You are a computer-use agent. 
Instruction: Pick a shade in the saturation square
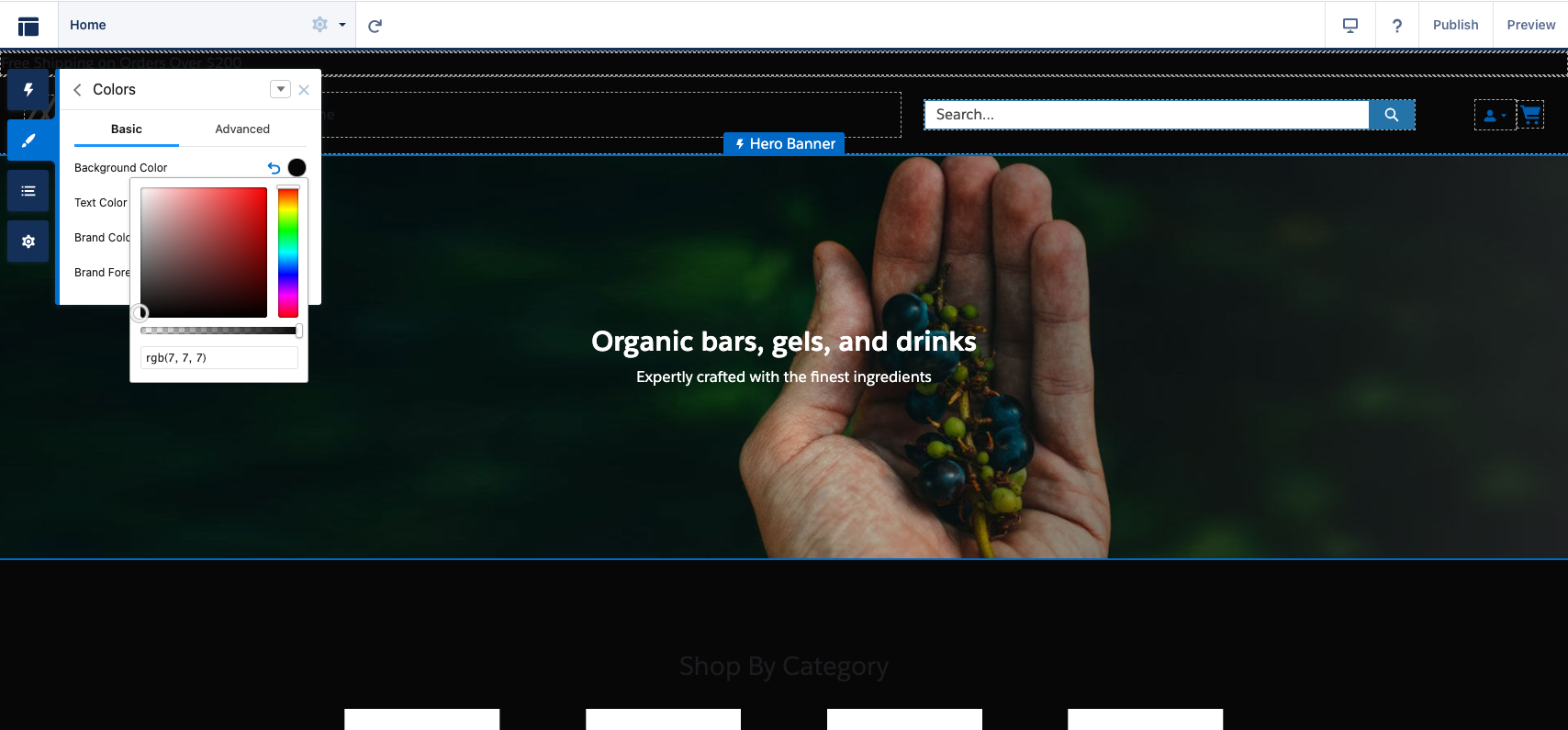pos(204,253)
